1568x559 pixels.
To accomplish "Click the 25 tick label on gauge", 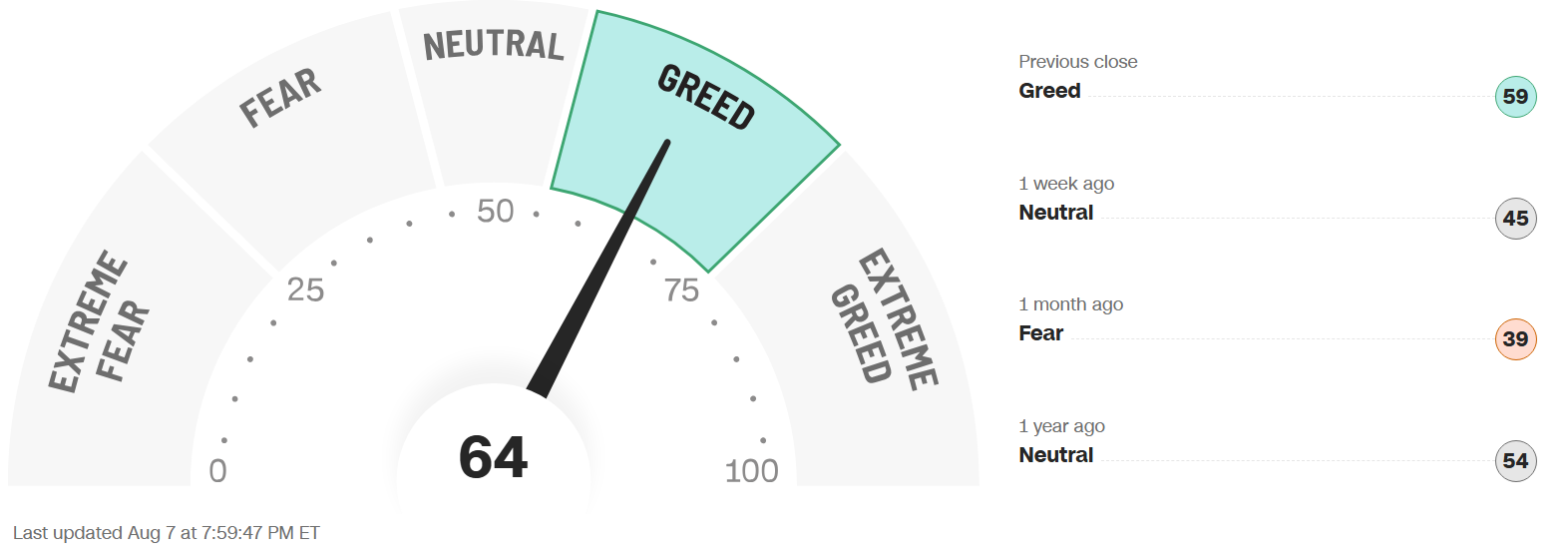I will point(305,289).
